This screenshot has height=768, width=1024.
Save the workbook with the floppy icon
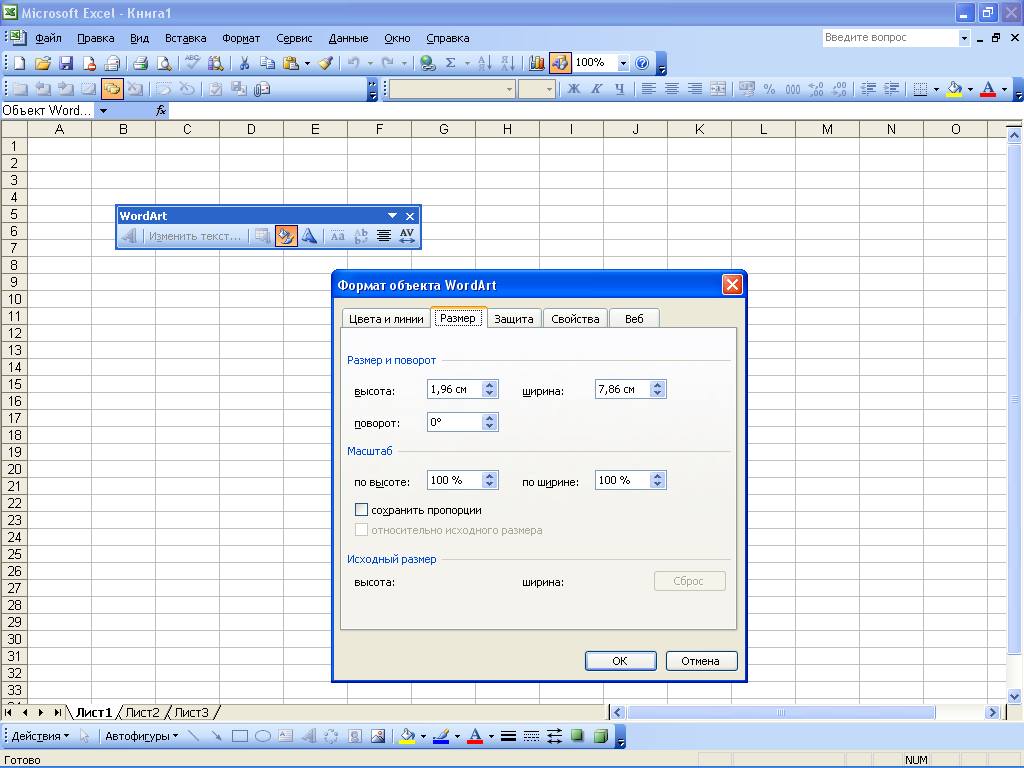66,63
